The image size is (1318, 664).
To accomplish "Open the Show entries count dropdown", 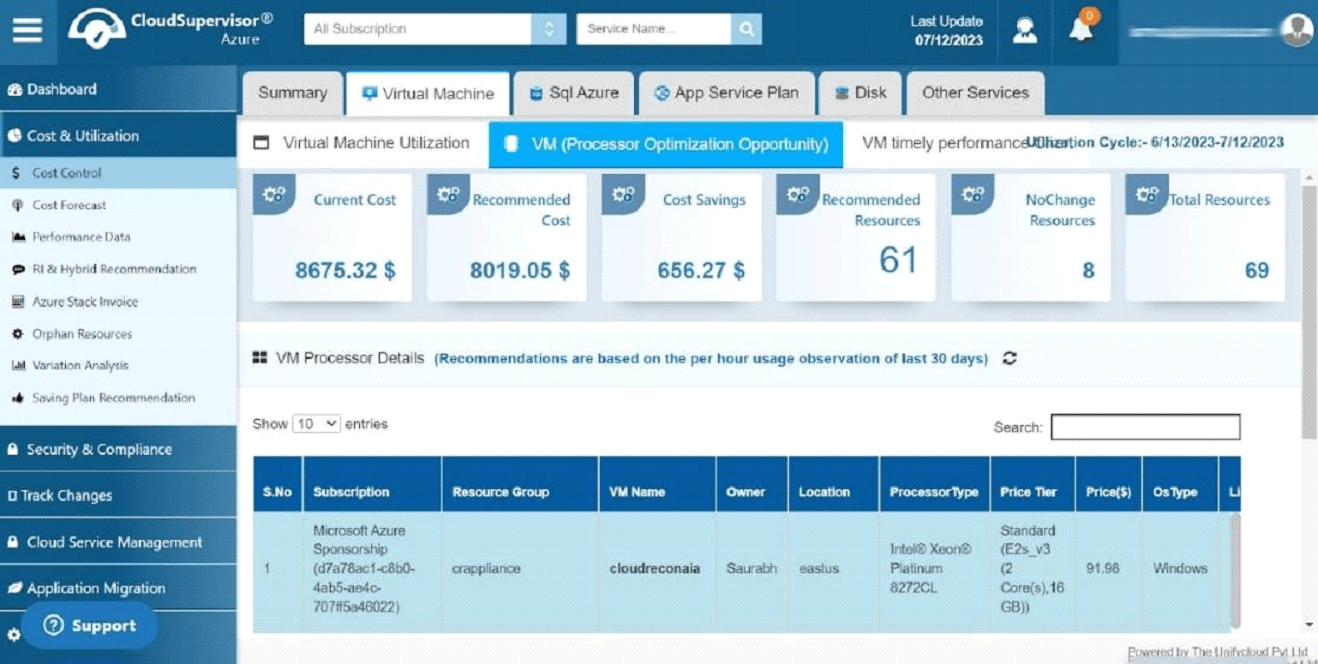I will (x=316, y=424).
